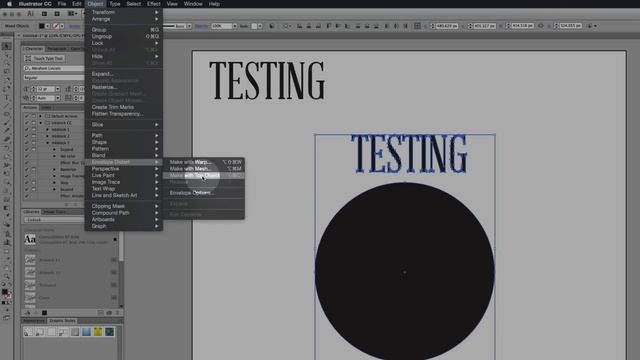Open the Window menu
The width and height of the screenshot is (640, 360).
click(193, 4)
